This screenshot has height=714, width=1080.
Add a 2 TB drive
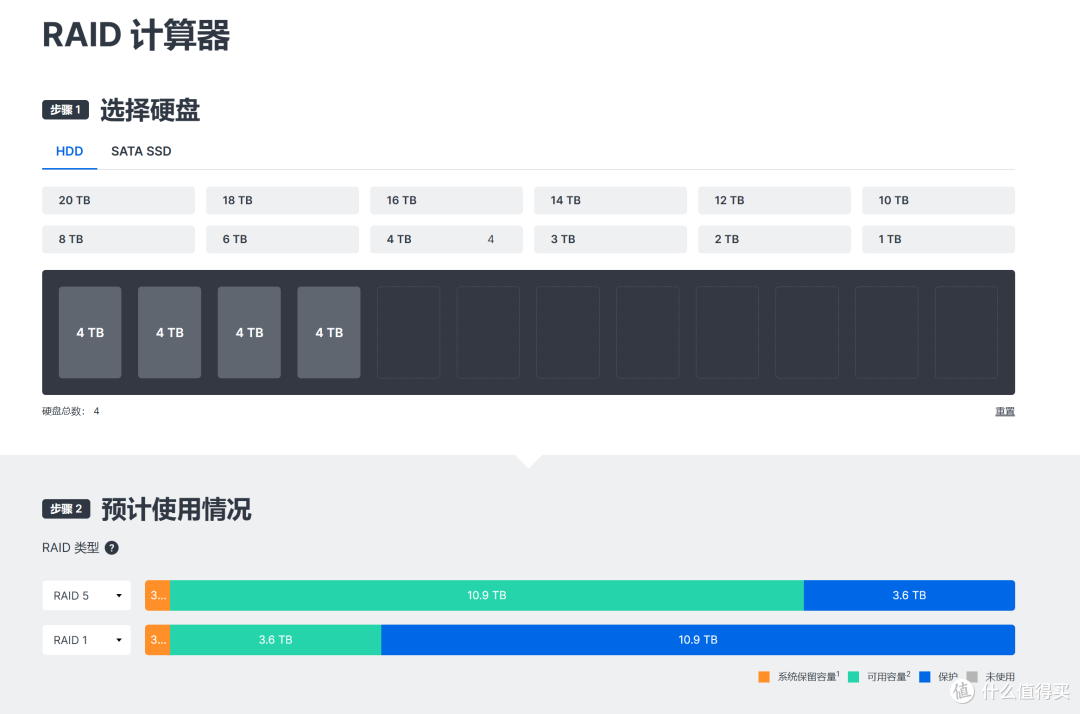pos(774,240)
